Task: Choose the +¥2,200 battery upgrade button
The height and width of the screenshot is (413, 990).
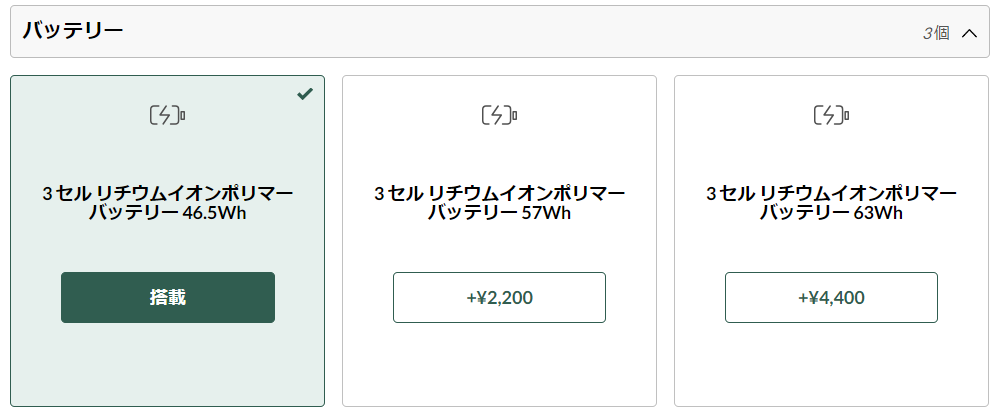Action: pyautogui.click(x=499, y=297)
